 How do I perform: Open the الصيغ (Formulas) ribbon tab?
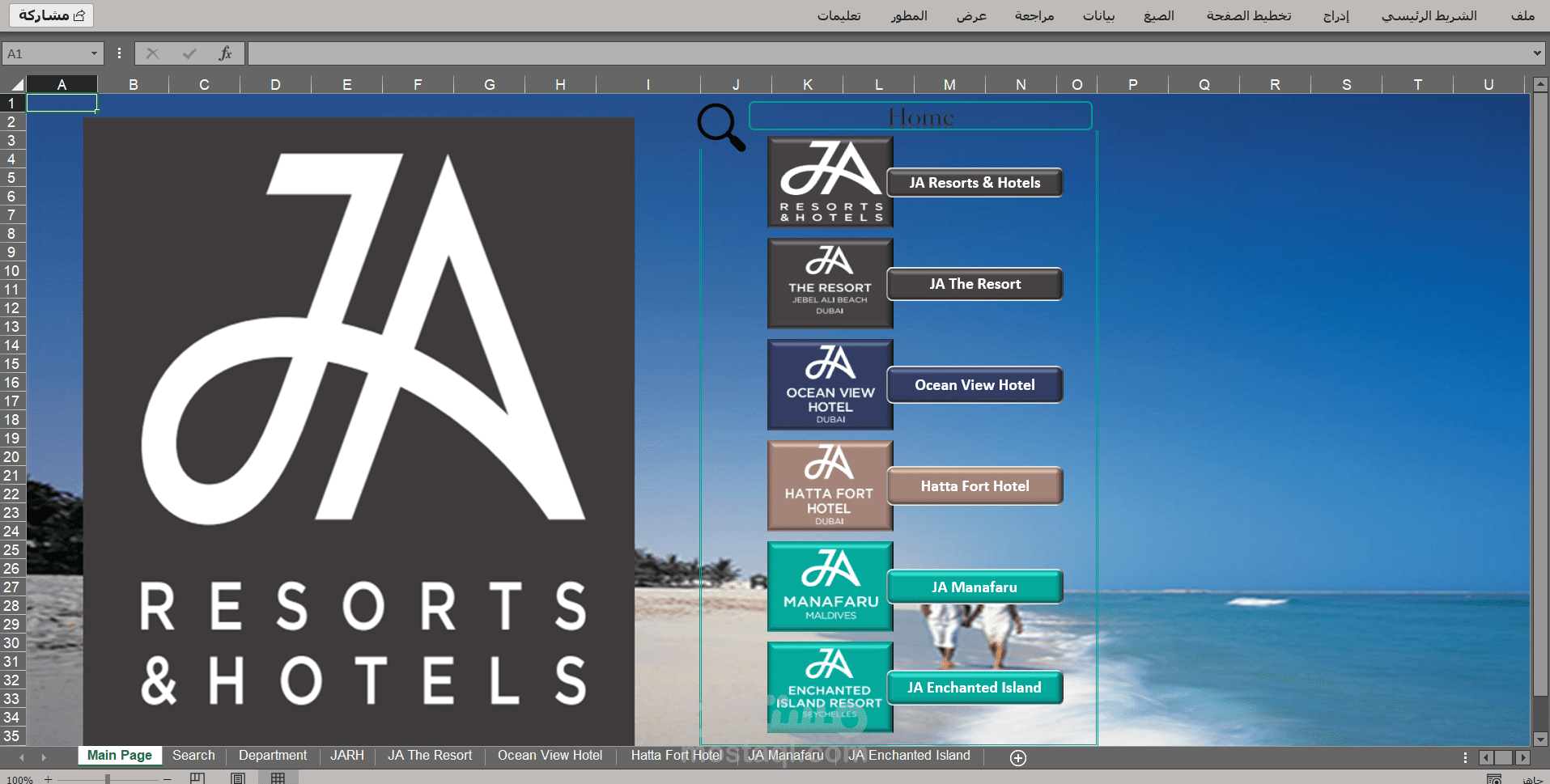(1158, 15)
